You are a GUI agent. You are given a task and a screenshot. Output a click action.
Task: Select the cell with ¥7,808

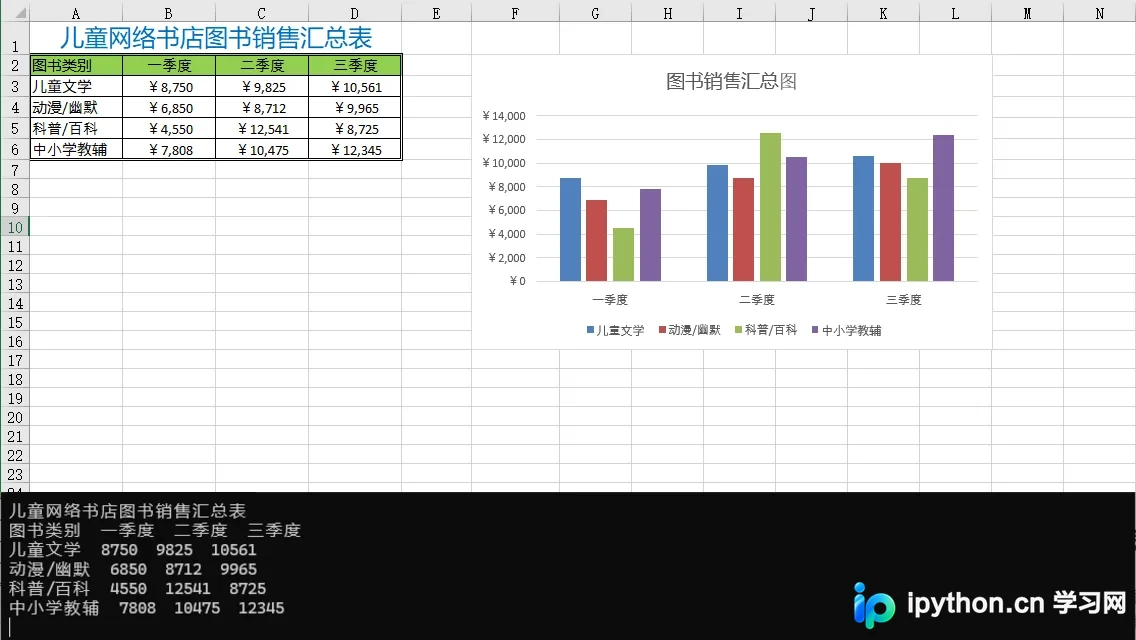(169, 149)
